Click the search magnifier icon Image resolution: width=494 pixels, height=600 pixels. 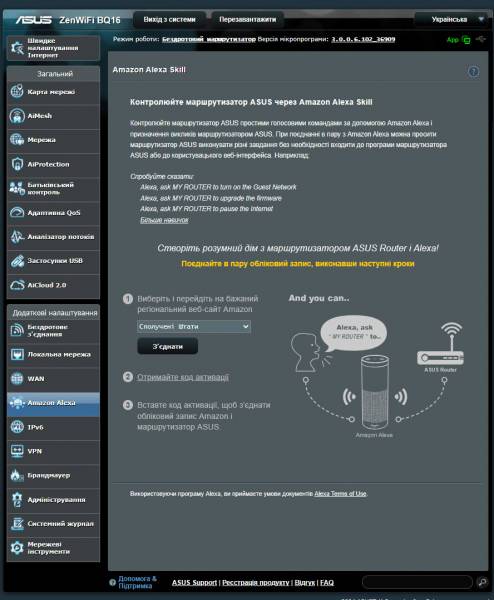tap(483, 582)
